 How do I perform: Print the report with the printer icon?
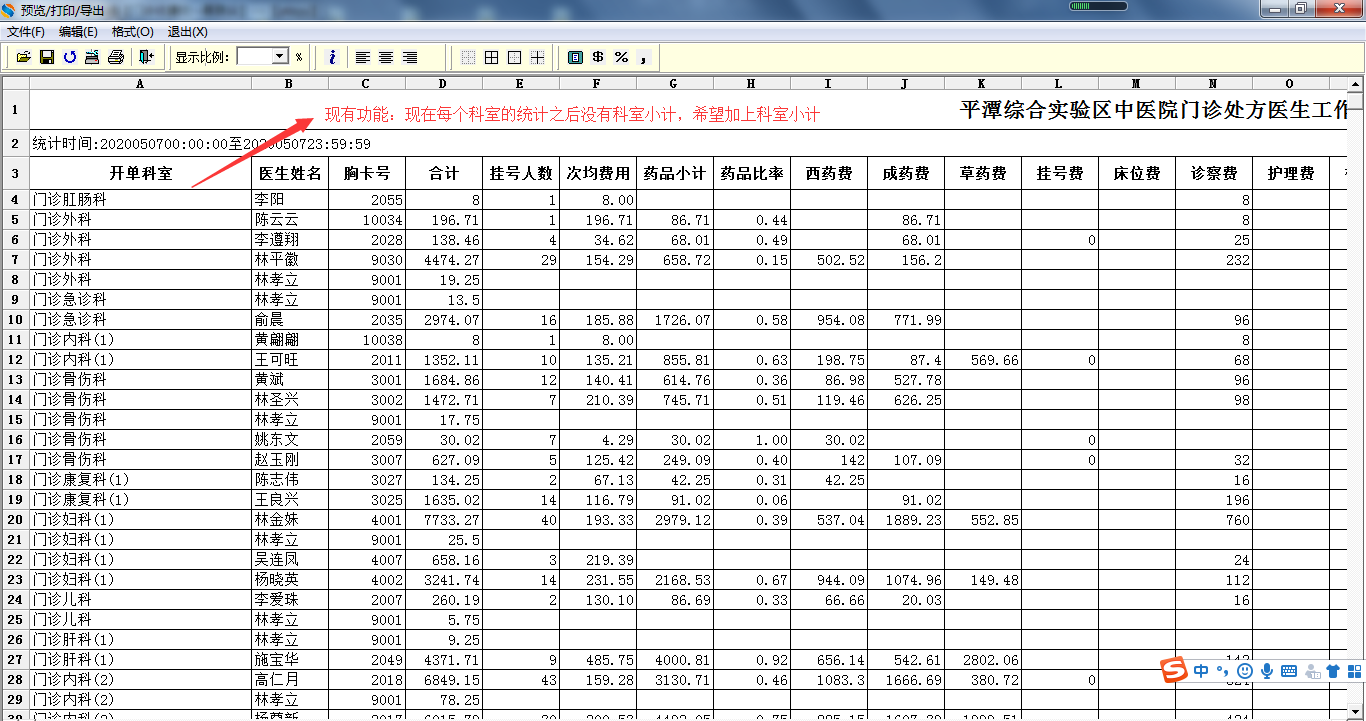[115, 57]
